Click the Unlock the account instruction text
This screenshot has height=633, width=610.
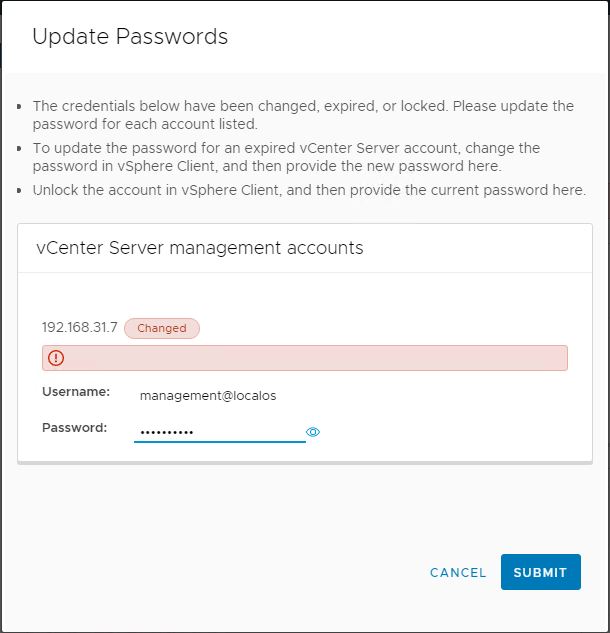[x=309, y=190]
